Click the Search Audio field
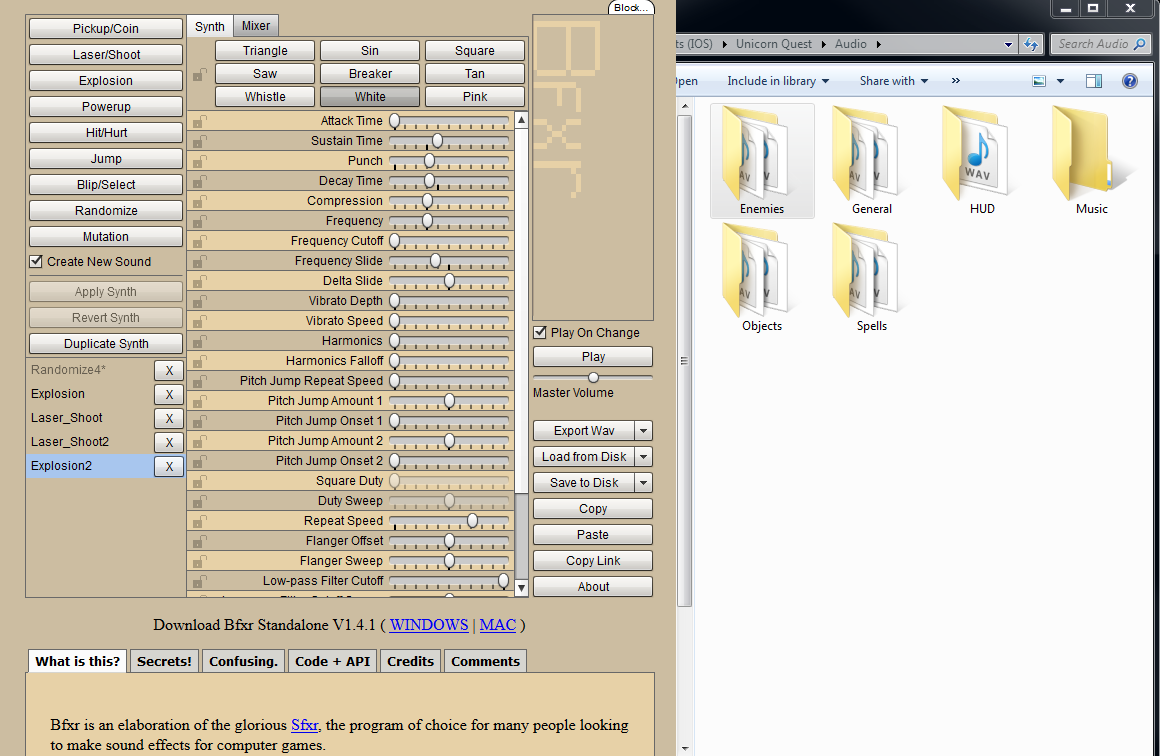This screenshot has height=756, width=1160. click(1100, 44)
